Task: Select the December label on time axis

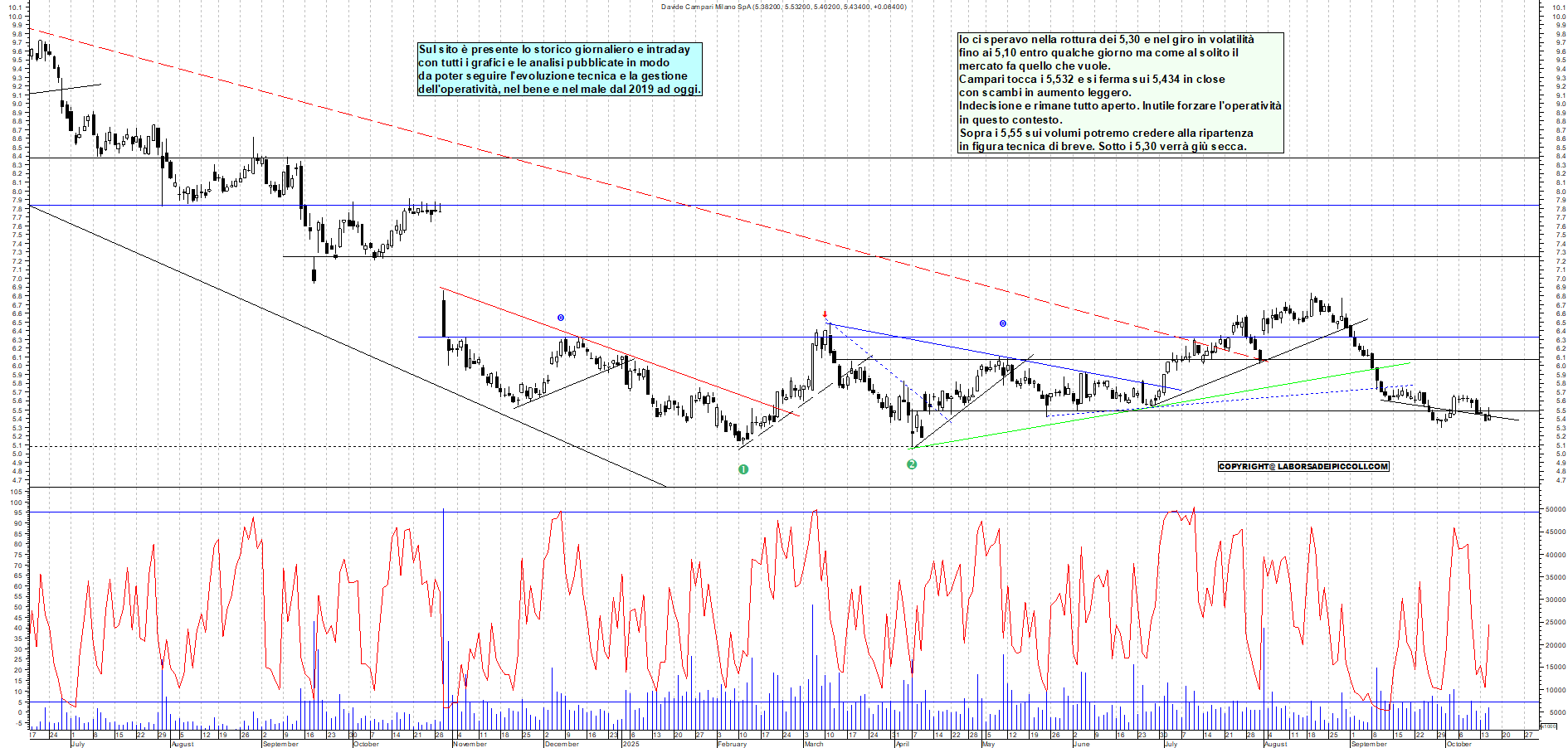Action: tap(562, 744)
